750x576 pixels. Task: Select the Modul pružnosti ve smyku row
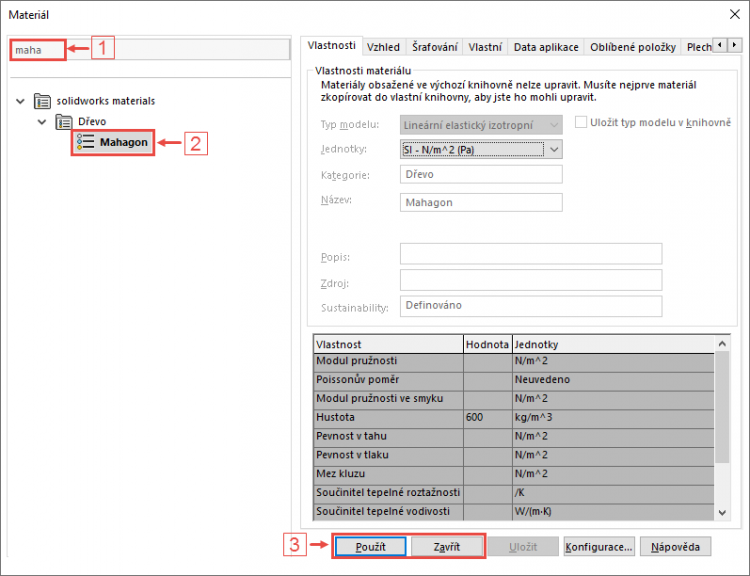coord(514,399)
